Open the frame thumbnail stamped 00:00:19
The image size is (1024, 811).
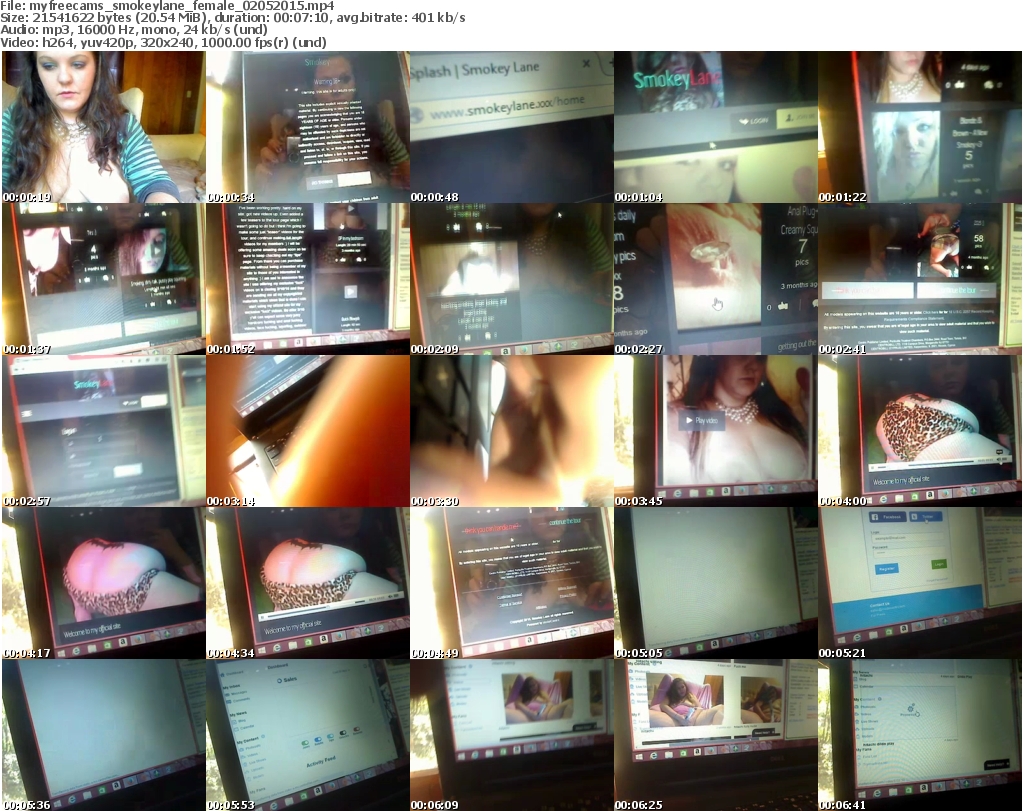[x=104, y=127]
